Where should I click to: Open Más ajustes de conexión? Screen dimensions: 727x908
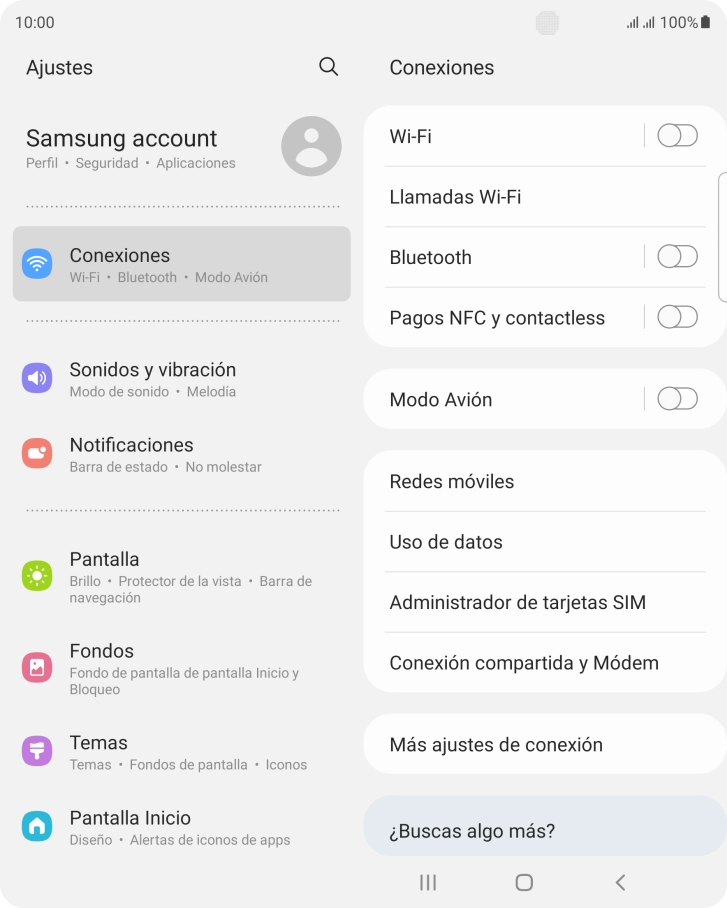point(545,744)
